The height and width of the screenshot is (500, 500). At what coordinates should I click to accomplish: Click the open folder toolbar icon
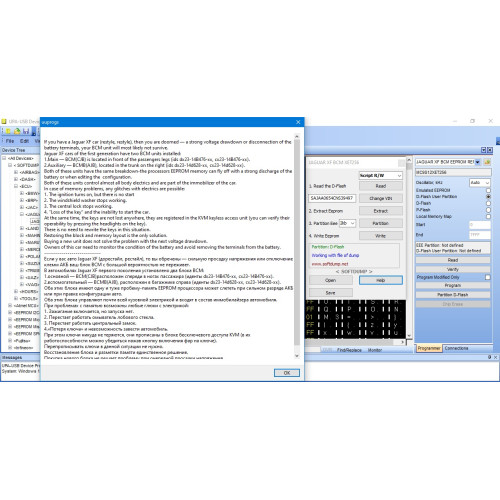[17, 131]
